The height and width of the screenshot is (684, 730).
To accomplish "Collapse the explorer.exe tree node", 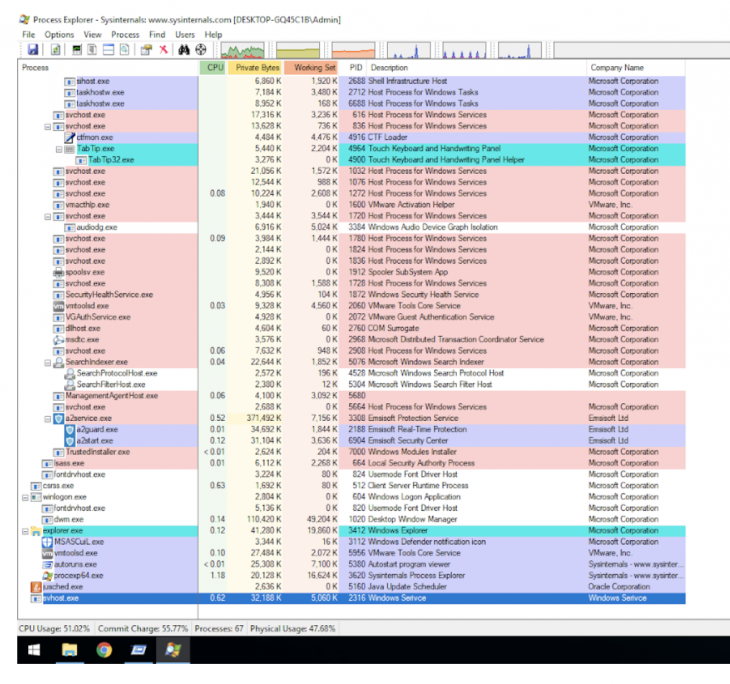I will 25,531.
